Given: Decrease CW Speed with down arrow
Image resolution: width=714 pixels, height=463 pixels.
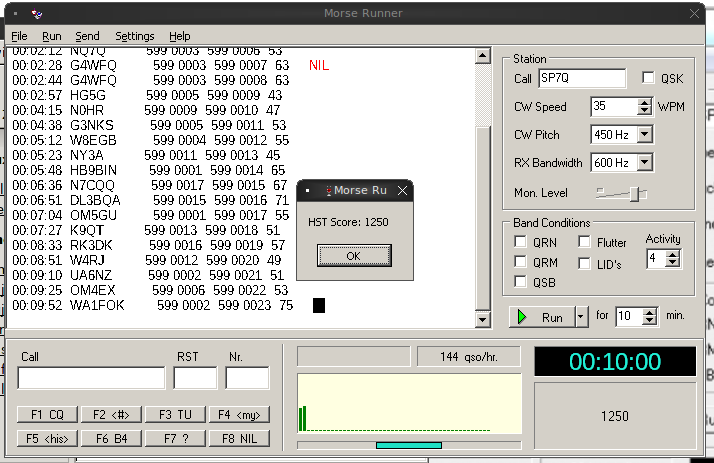Looking at the screenshot, I should point(644,111).
